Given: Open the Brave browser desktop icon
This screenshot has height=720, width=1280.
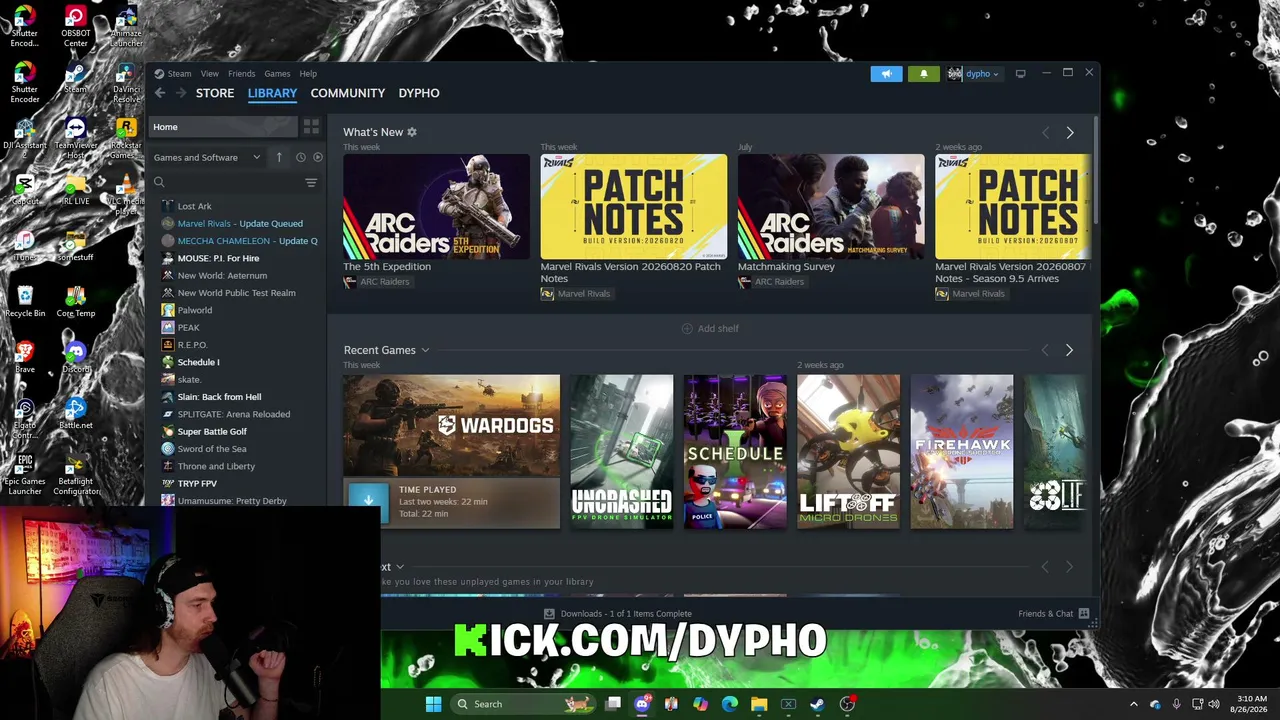Looking at the screenshot, I should point(25,358).
